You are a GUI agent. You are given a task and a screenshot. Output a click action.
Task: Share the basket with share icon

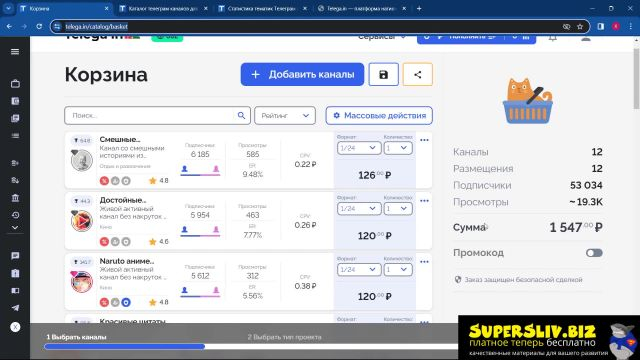pyautogui.click(x=418, y=74)
